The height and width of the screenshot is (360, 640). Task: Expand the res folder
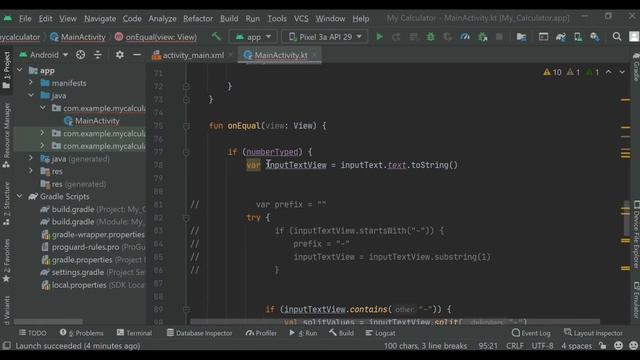click(31, 171)
